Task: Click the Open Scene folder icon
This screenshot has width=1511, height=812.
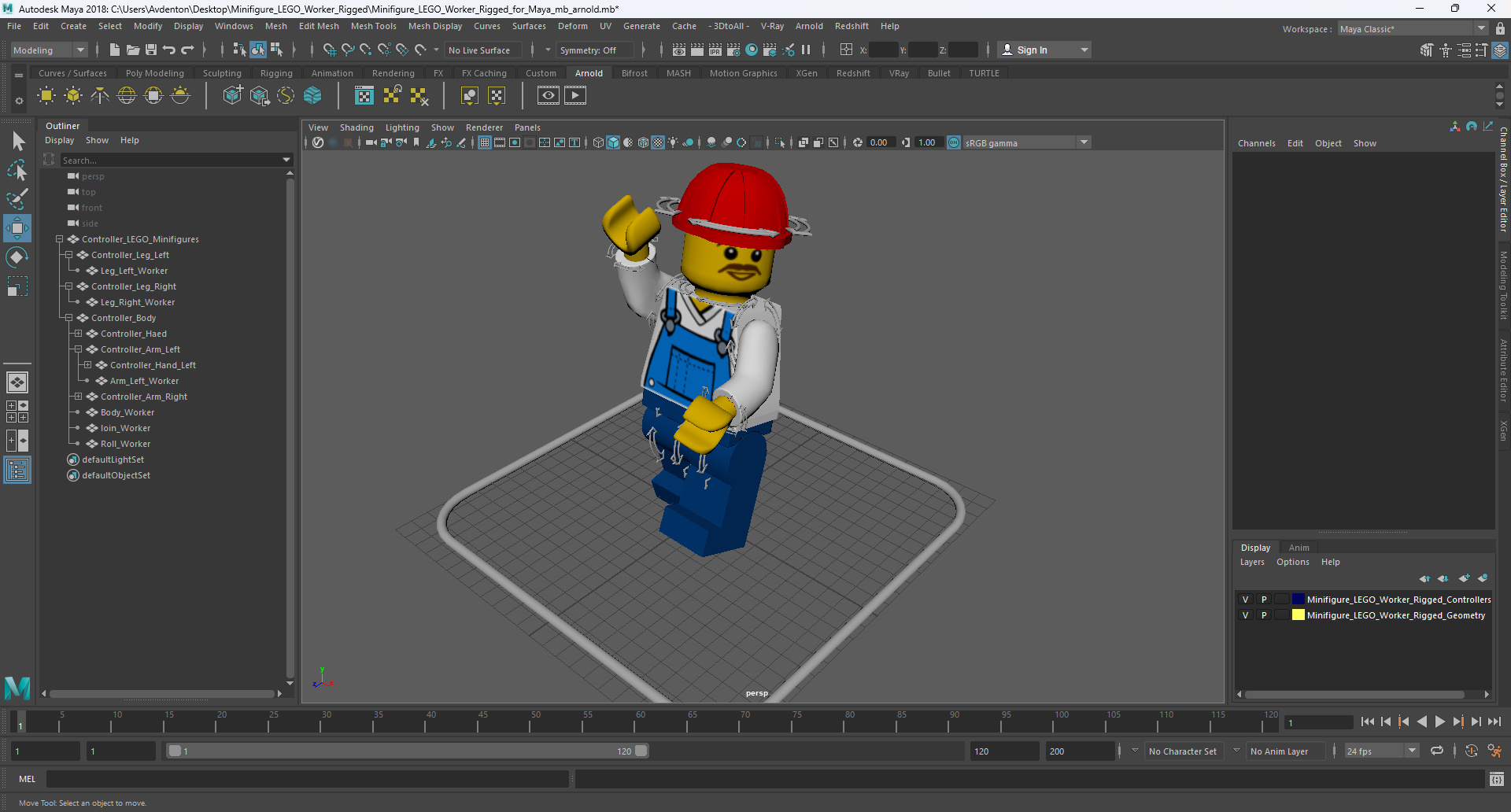Action: pos(133,50)
